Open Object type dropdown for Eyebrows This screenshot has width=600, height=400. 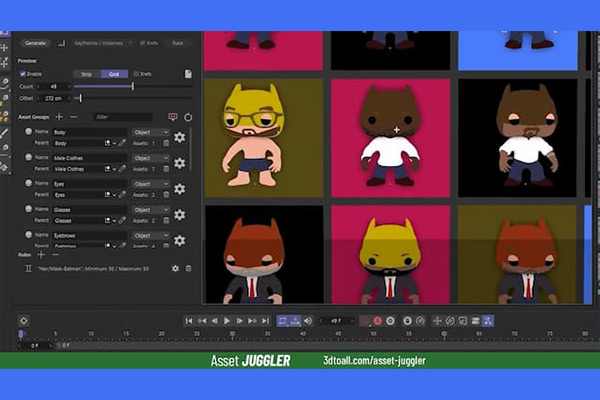click(x=151, y=235)
